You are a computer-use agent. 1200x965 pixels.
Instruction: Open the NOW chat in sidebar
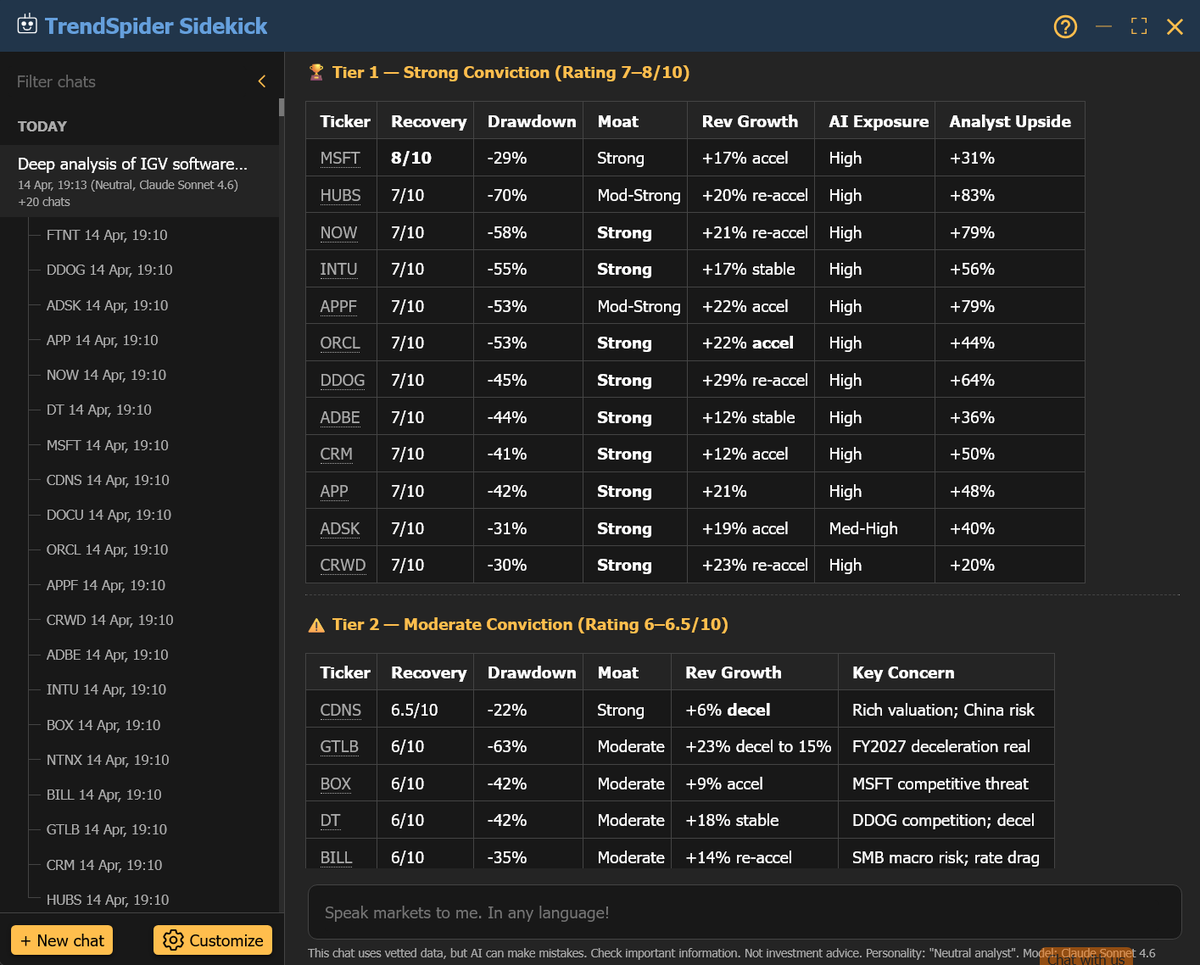(106, 375)
